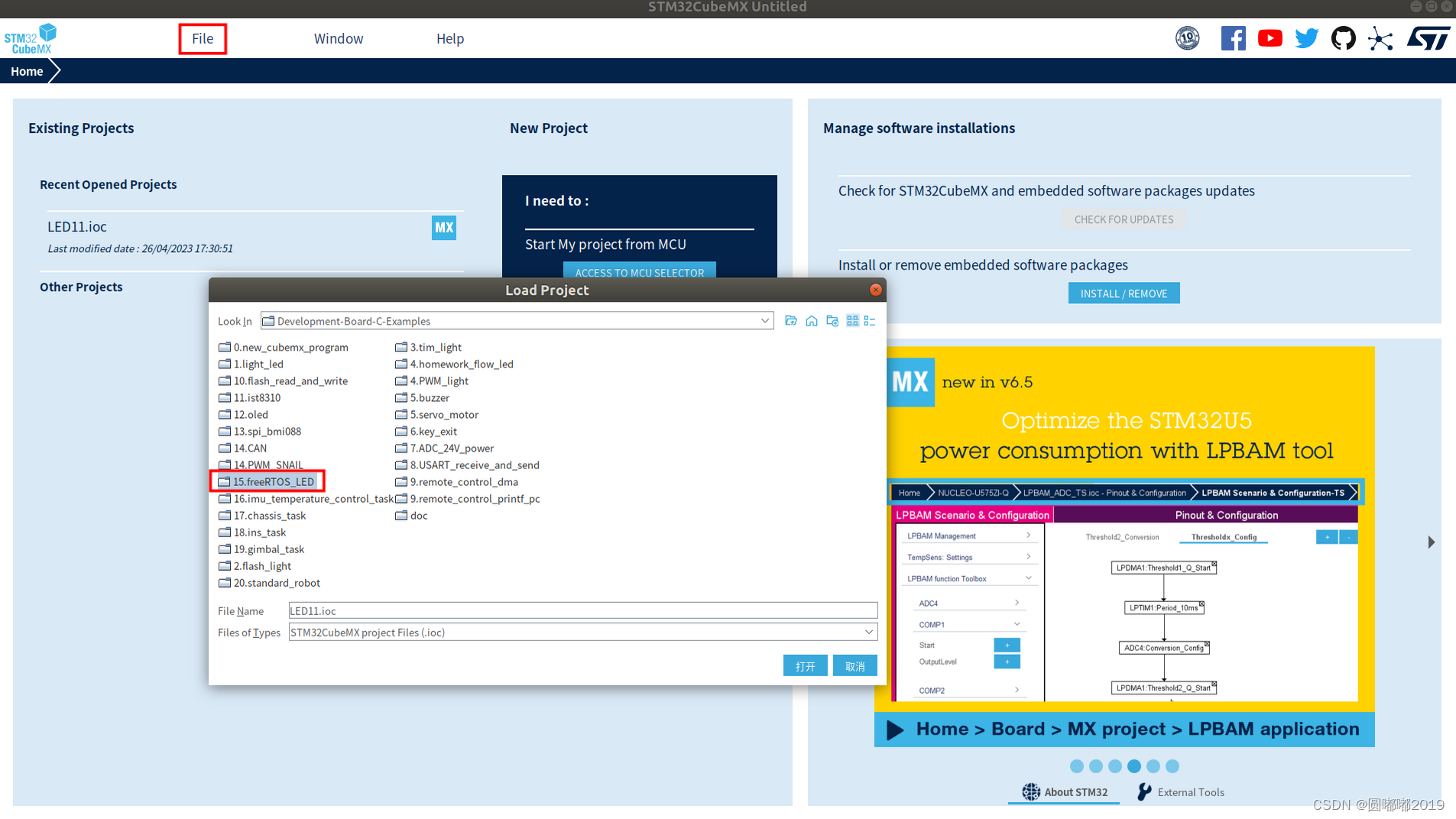
Task: Open the 15.freeRTOS_LED folder
Action: click(272, 481)
